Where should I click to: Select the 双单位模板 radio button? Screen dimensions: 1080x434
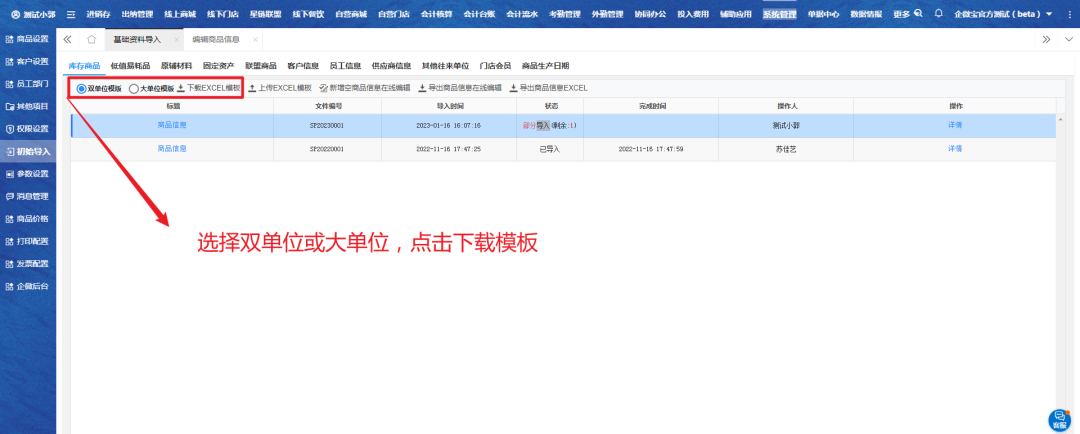82,88
